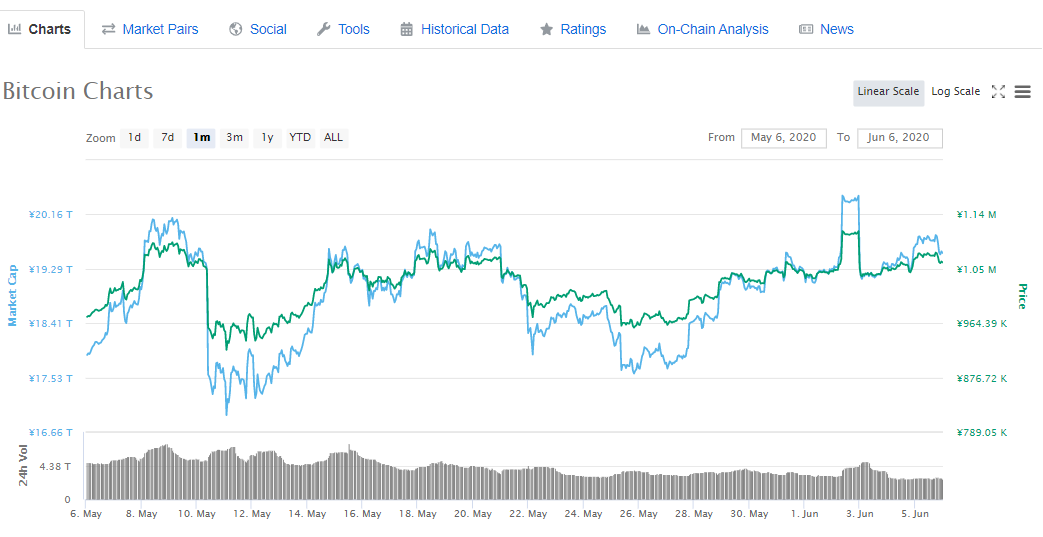This screenshot has width=1043, height=537.
Task: Click the 5. Jun date label
Action: [915, 514]
